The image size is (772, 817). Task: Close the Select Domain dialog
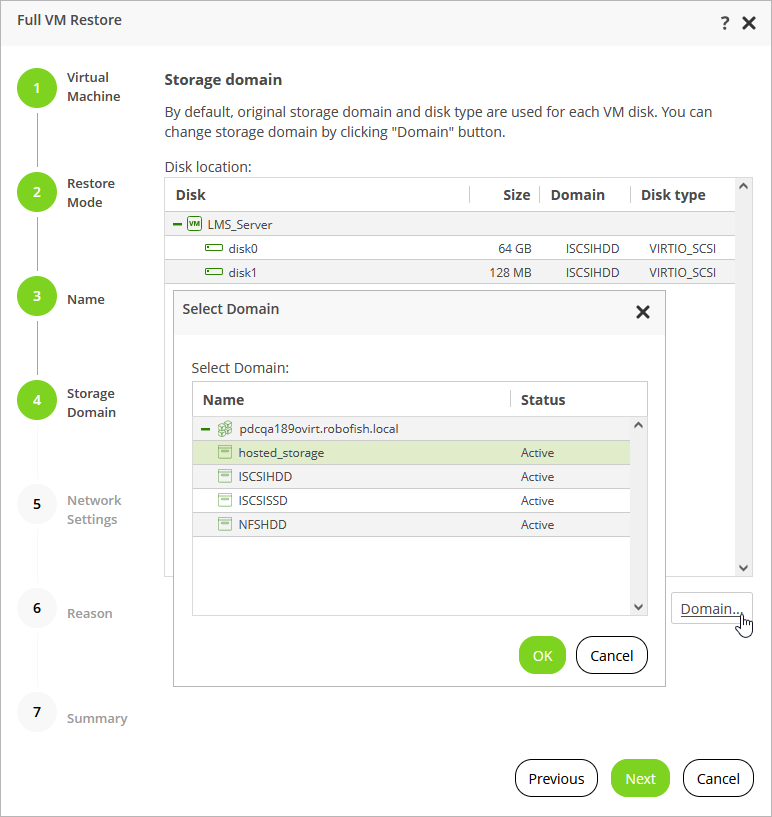pos(643,312)
